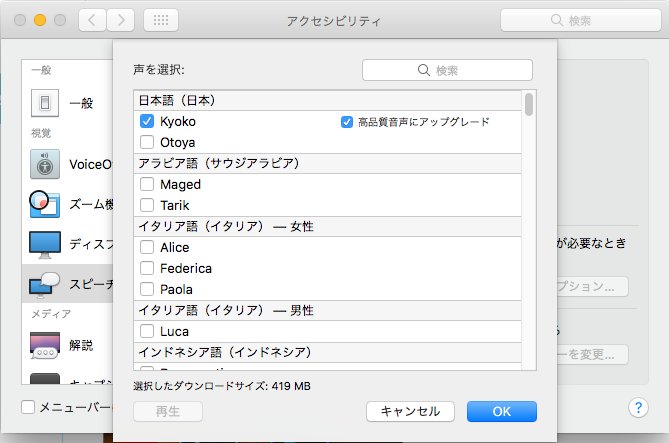
Task: Focus the voice search field in dialog
Action: point(447,70)
